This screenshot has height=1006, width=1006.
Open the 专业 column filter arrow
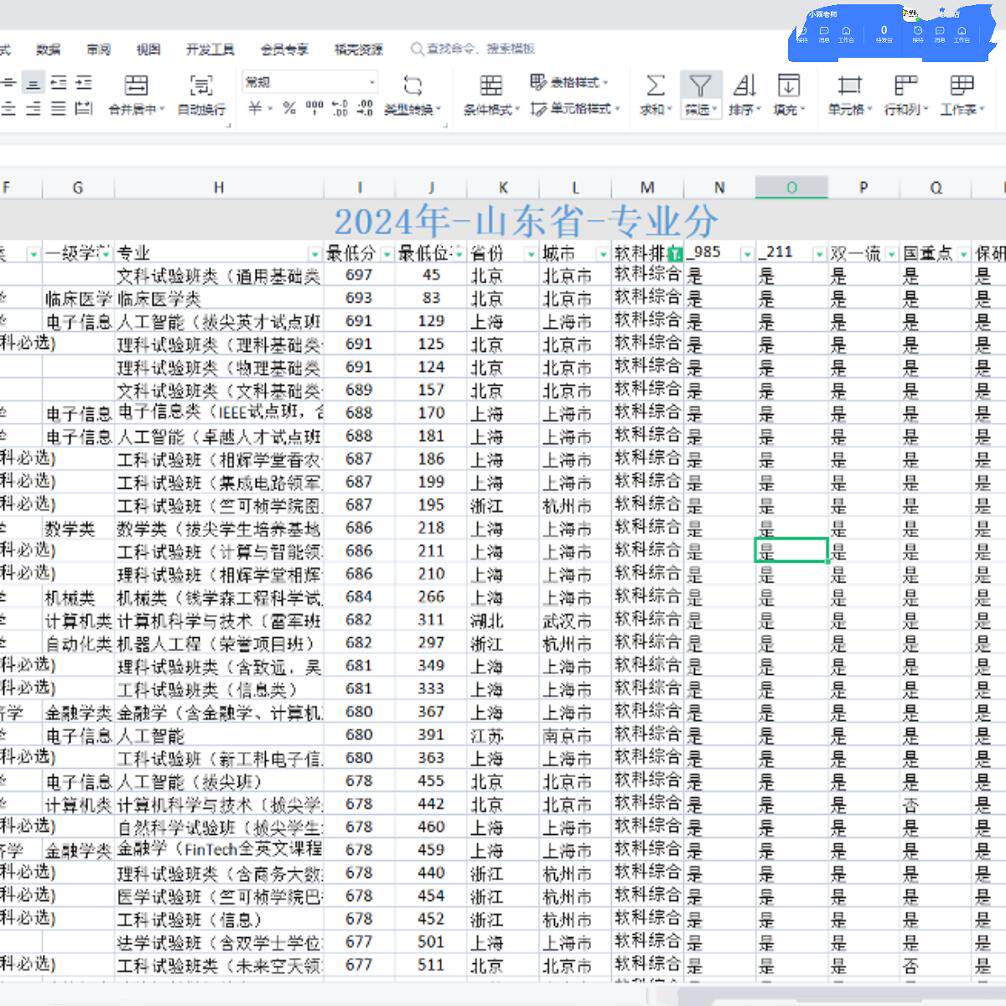click(315, 254)
